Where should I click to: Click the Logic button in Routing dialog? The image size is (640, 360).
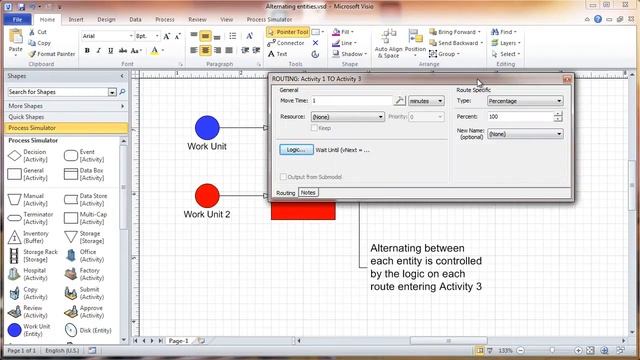(x=296, y=150)
